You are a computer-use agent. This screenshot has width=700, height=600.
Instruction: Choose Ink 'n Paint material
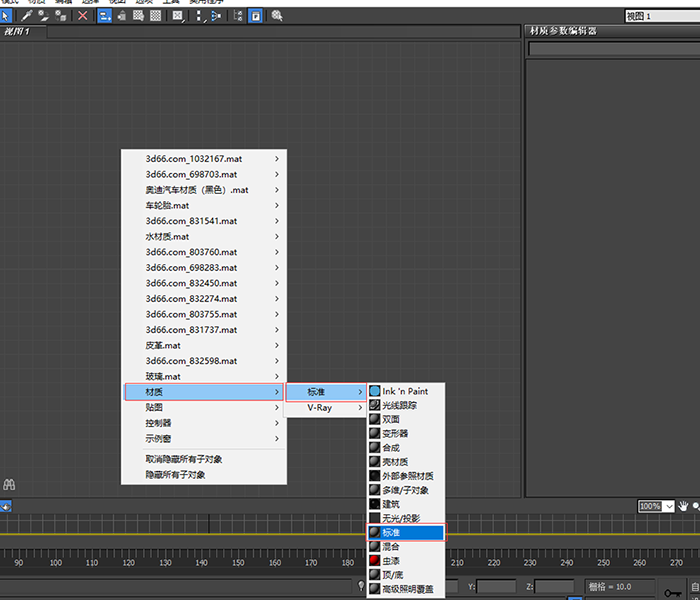(x=406, y=391)
